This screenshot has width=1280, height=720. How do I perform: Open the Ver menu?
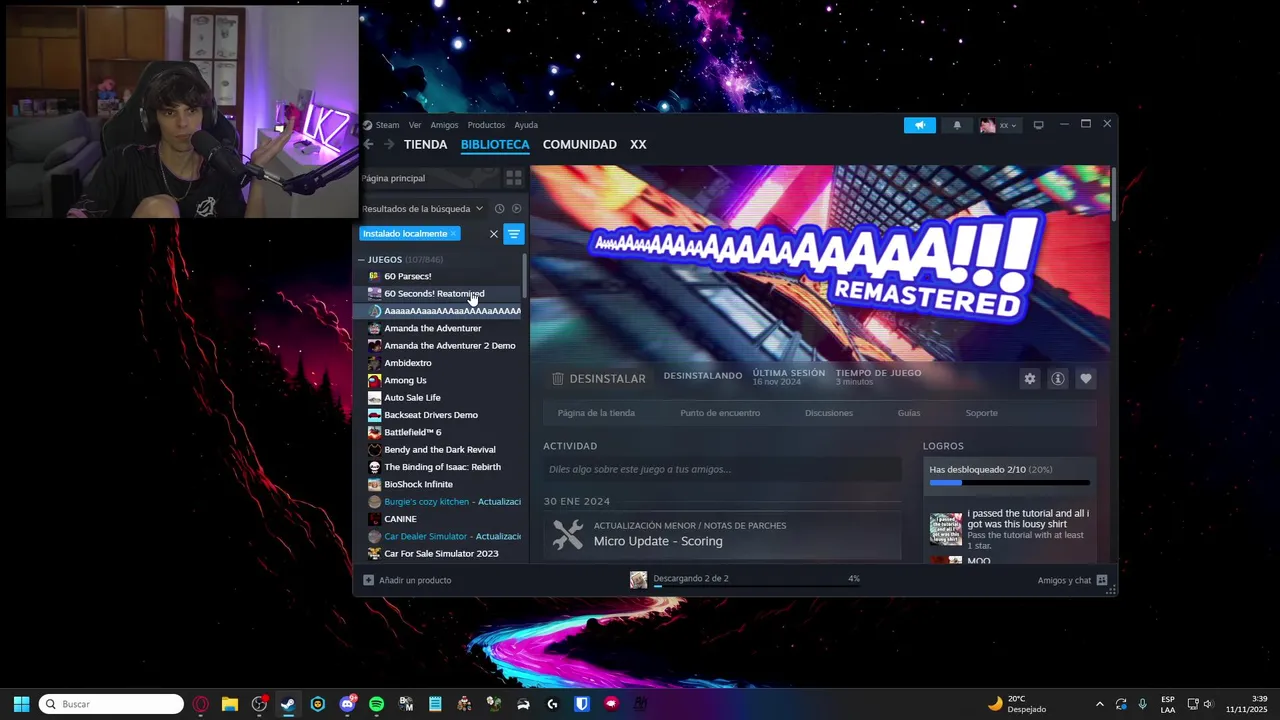415,125
